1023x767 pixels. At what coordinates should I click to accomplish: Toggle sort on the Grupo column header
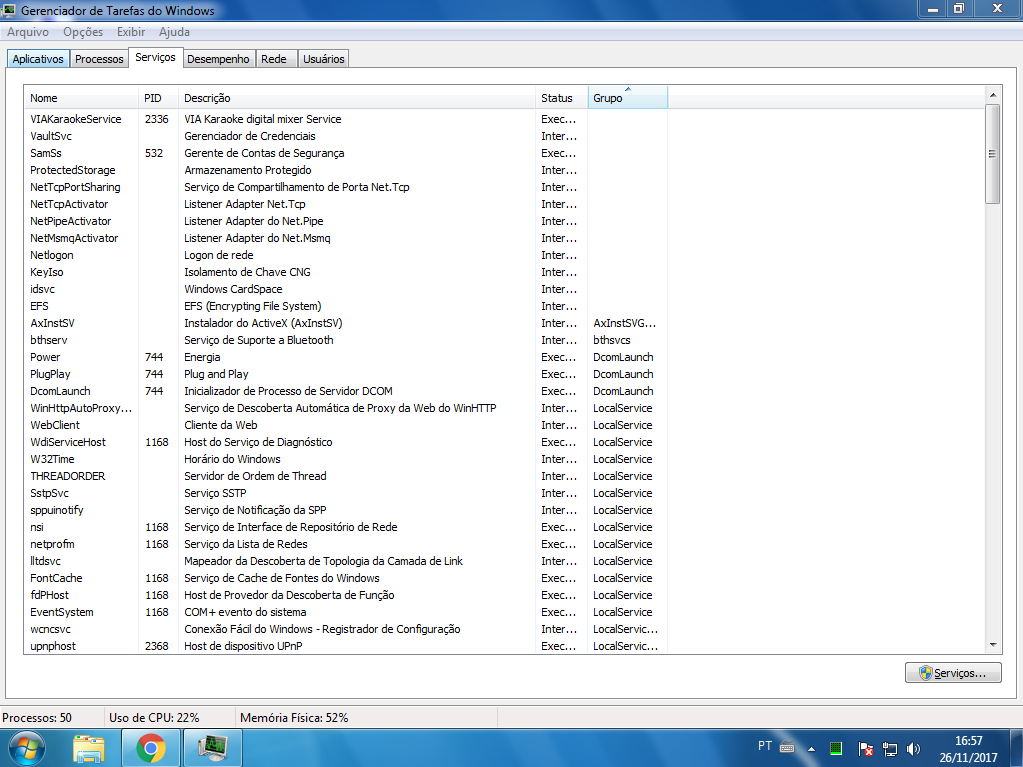(628, 98)
